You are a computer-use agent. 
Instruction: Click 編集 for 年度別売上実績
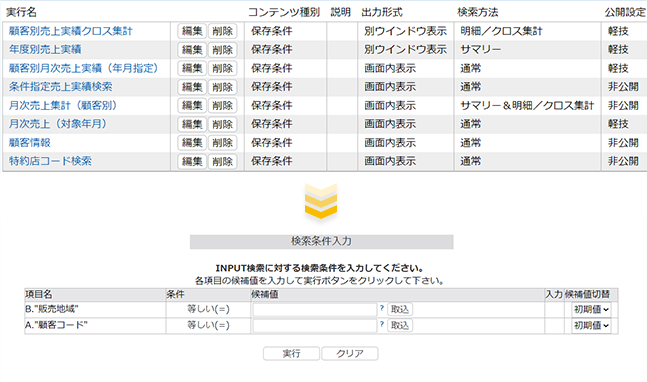pos(192,50)
